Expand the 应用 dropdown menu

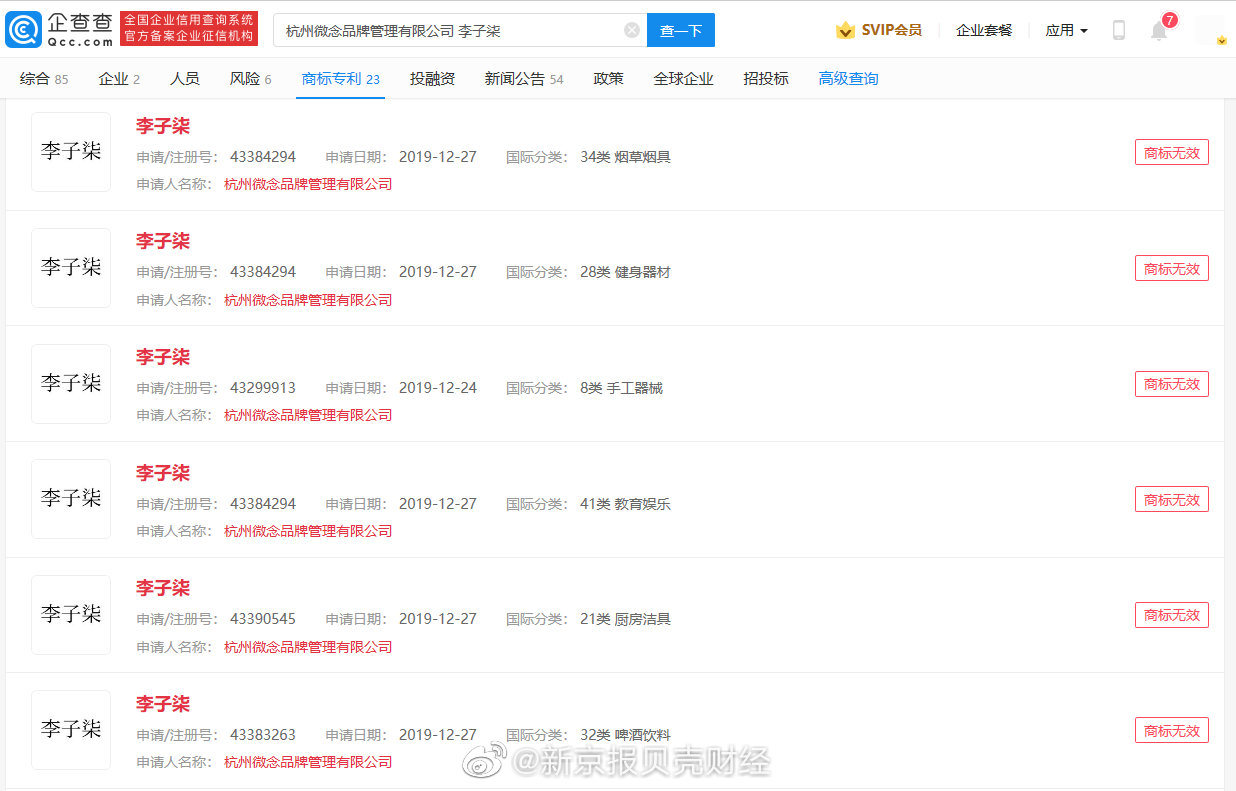tap(1066, 30)
